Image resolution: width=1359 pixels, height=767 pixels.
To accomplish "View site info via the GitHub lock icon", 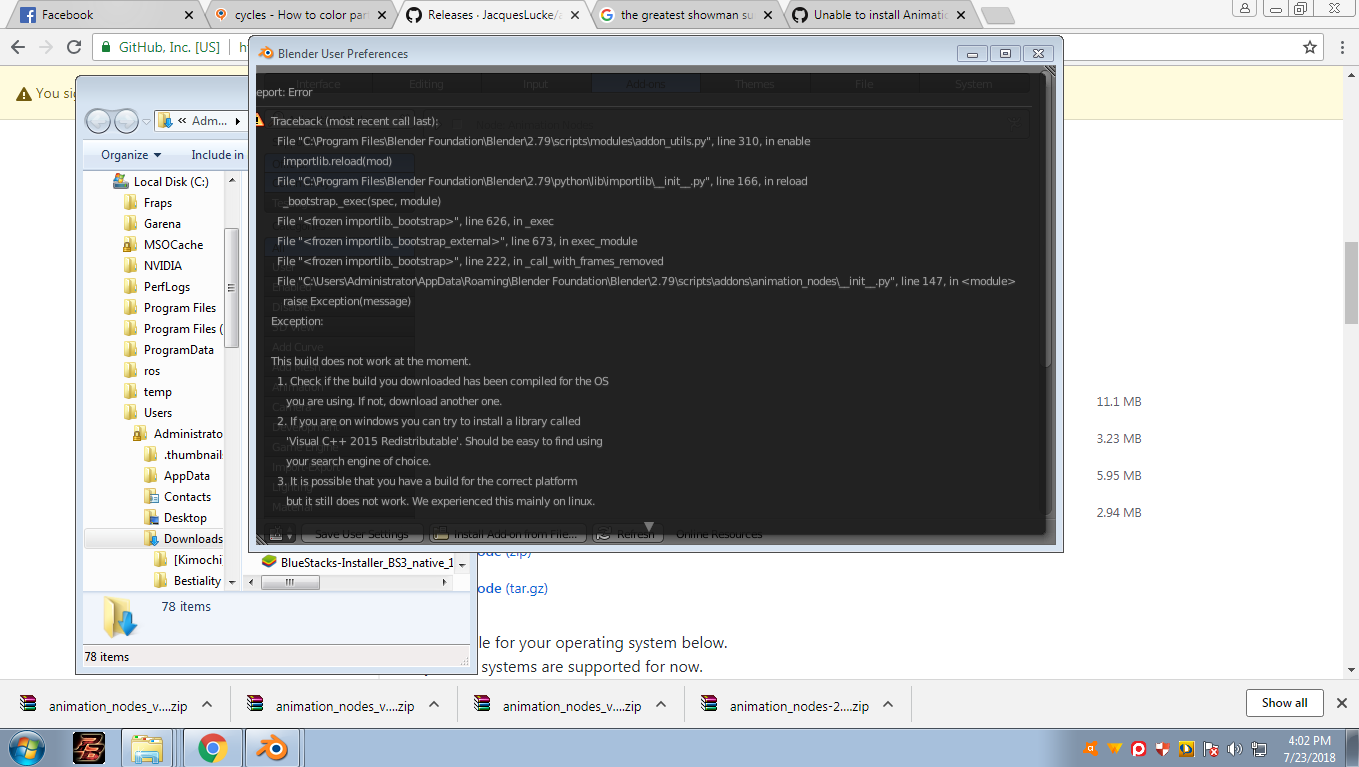I will point(107,47).
